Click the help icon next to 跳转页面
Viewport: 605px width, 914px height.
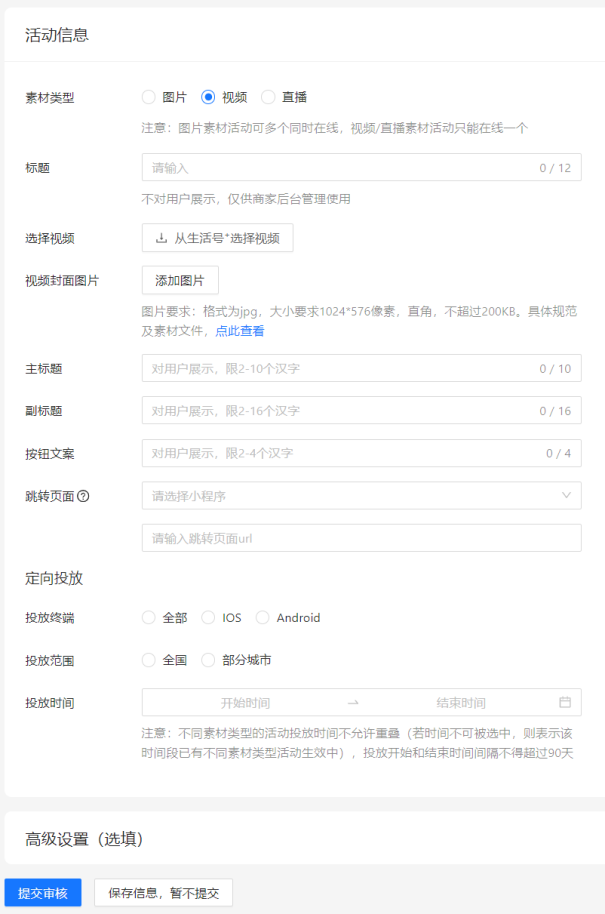pos(83,496)
